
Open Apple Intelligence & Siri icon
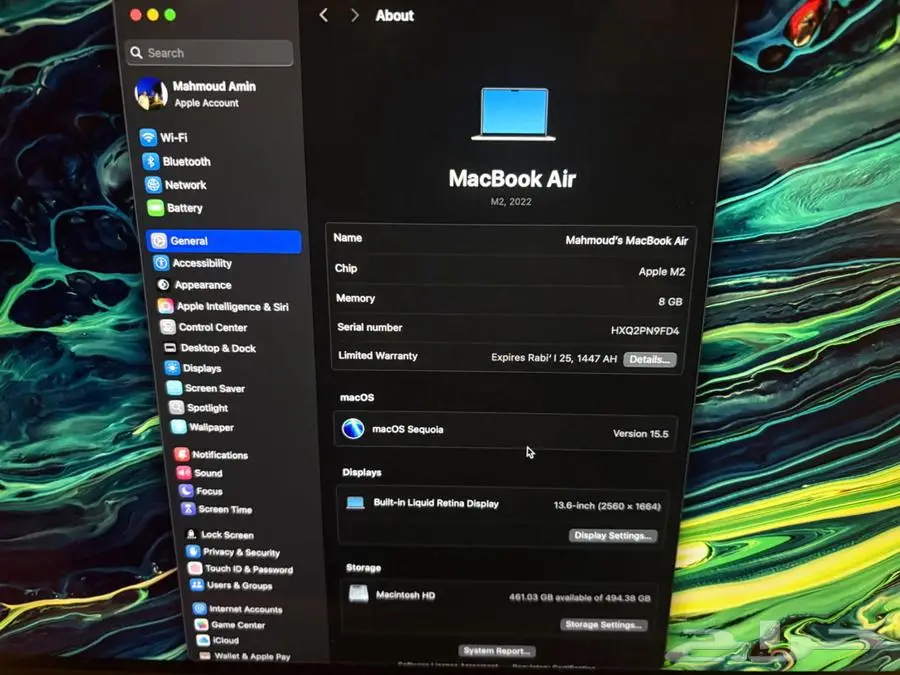click(x=166, y=306)
